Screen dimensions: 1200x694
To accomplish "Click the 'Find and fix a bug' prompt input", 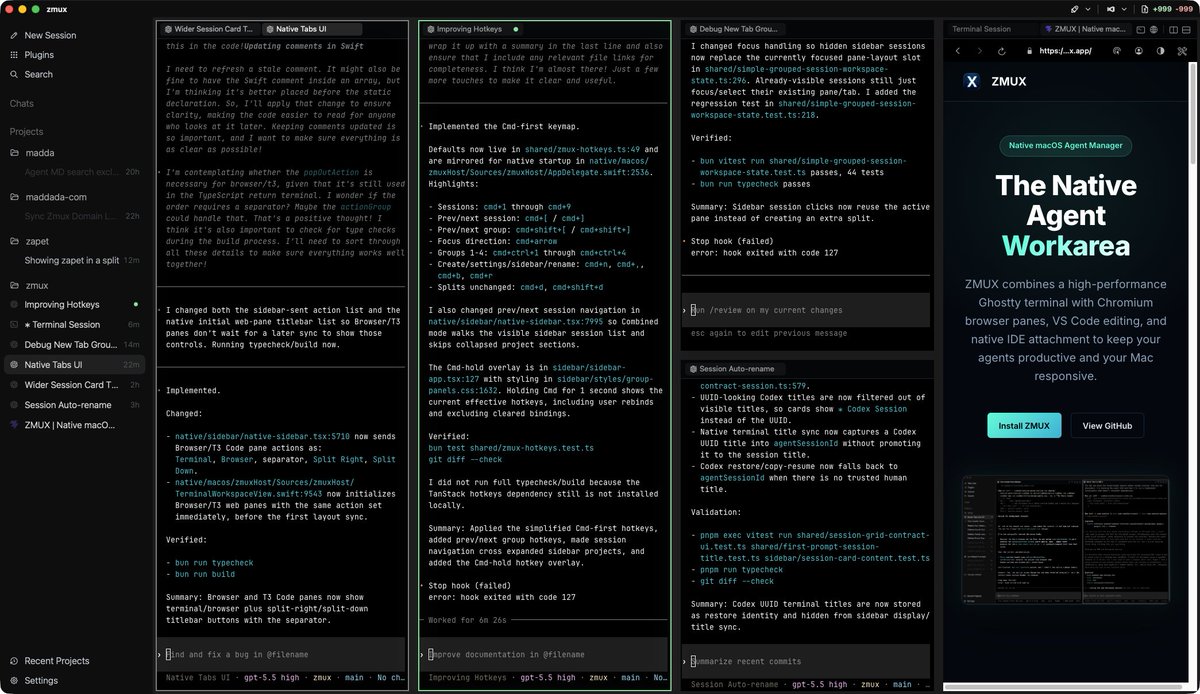I will [282, 654].
